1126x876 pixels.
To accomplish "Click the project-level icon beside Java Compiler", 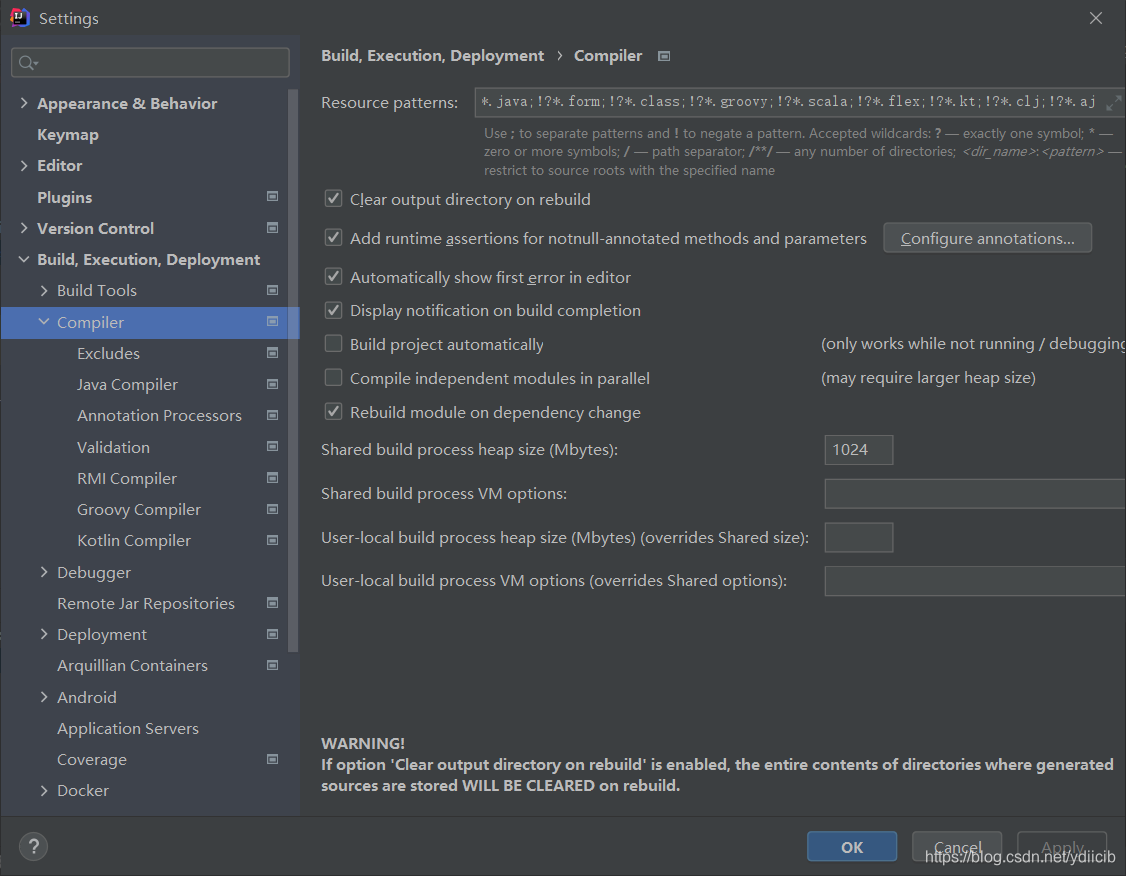I will point(272,384).
